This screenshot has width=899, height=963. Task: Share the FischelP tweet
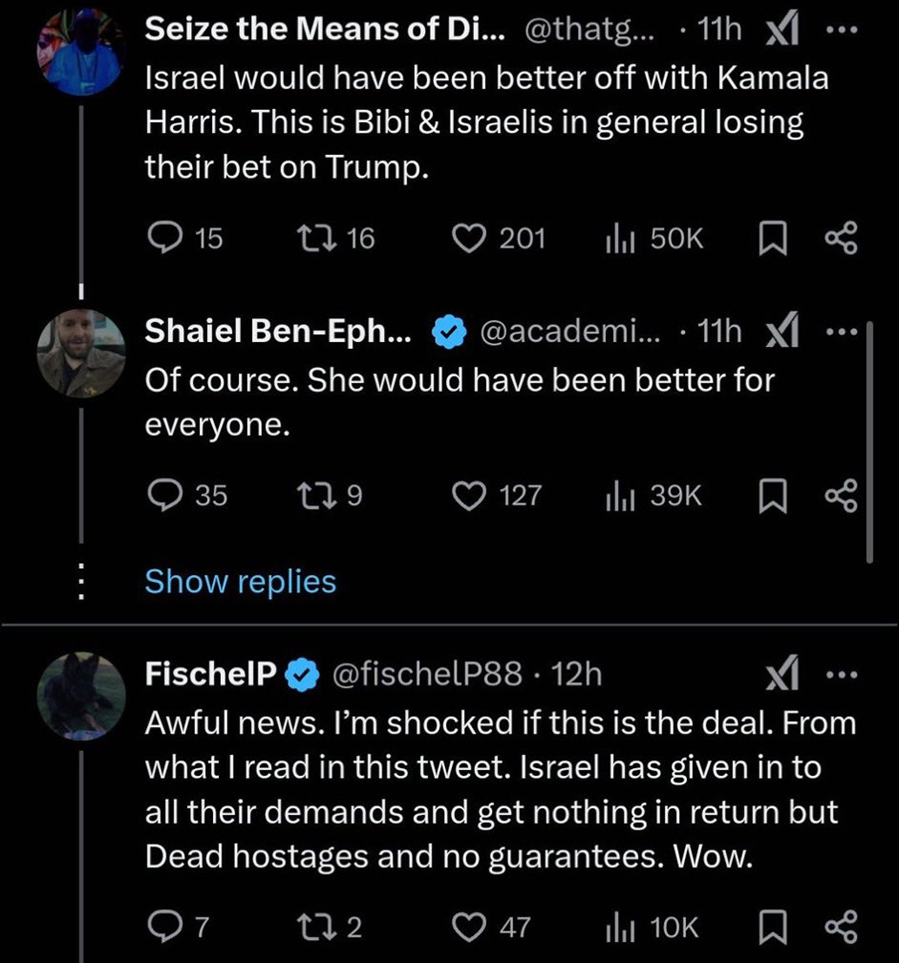coord(840,928)
